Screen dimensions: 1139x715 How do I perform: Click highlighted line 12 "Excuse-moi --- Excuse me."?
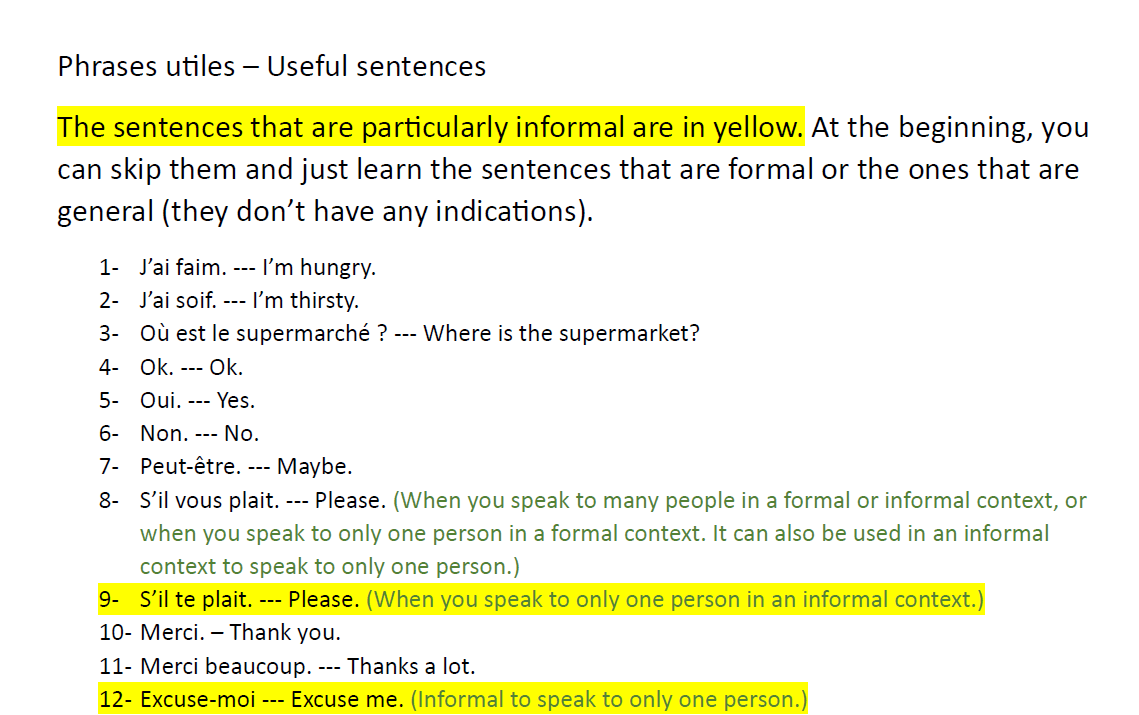pos(272,699)
